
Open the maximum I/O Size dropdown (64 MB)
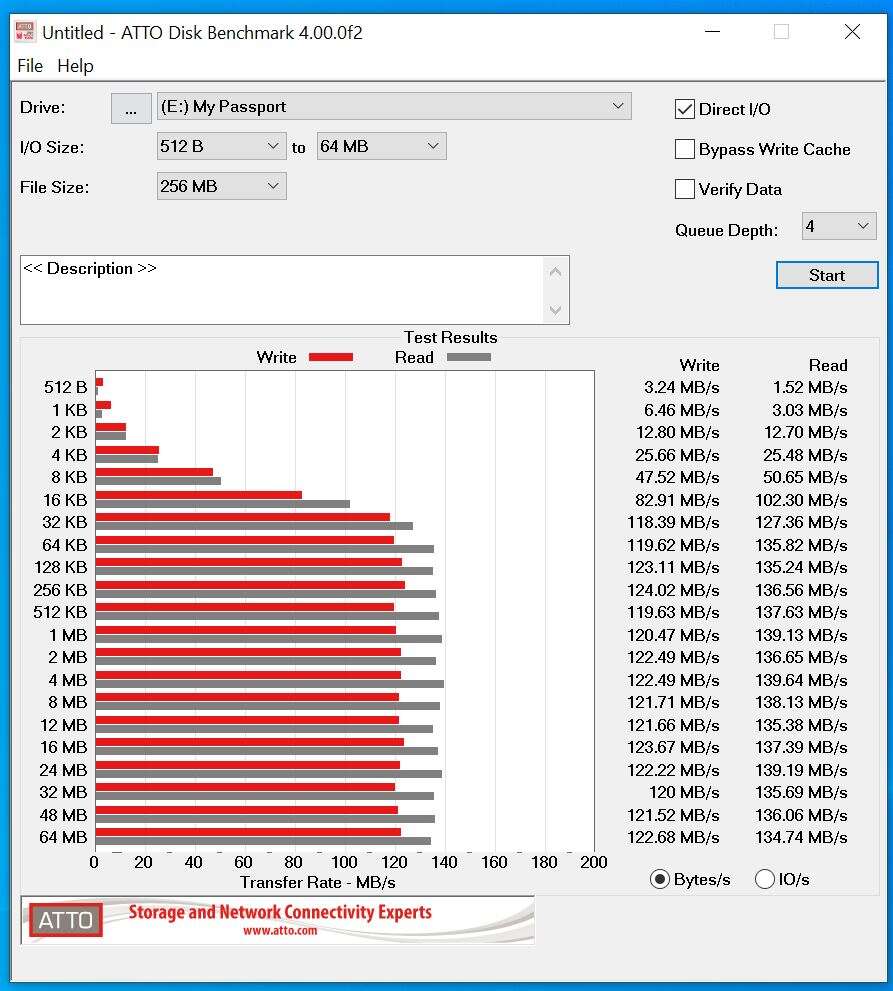click(x=381, y=146)
